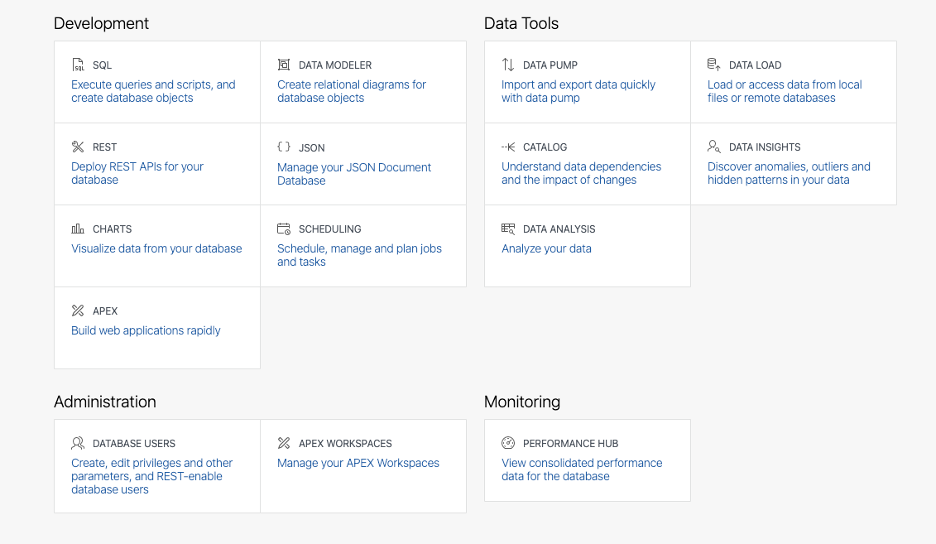
Task: Click the Performance Hub gauge icon
Action: coord(508,443)
